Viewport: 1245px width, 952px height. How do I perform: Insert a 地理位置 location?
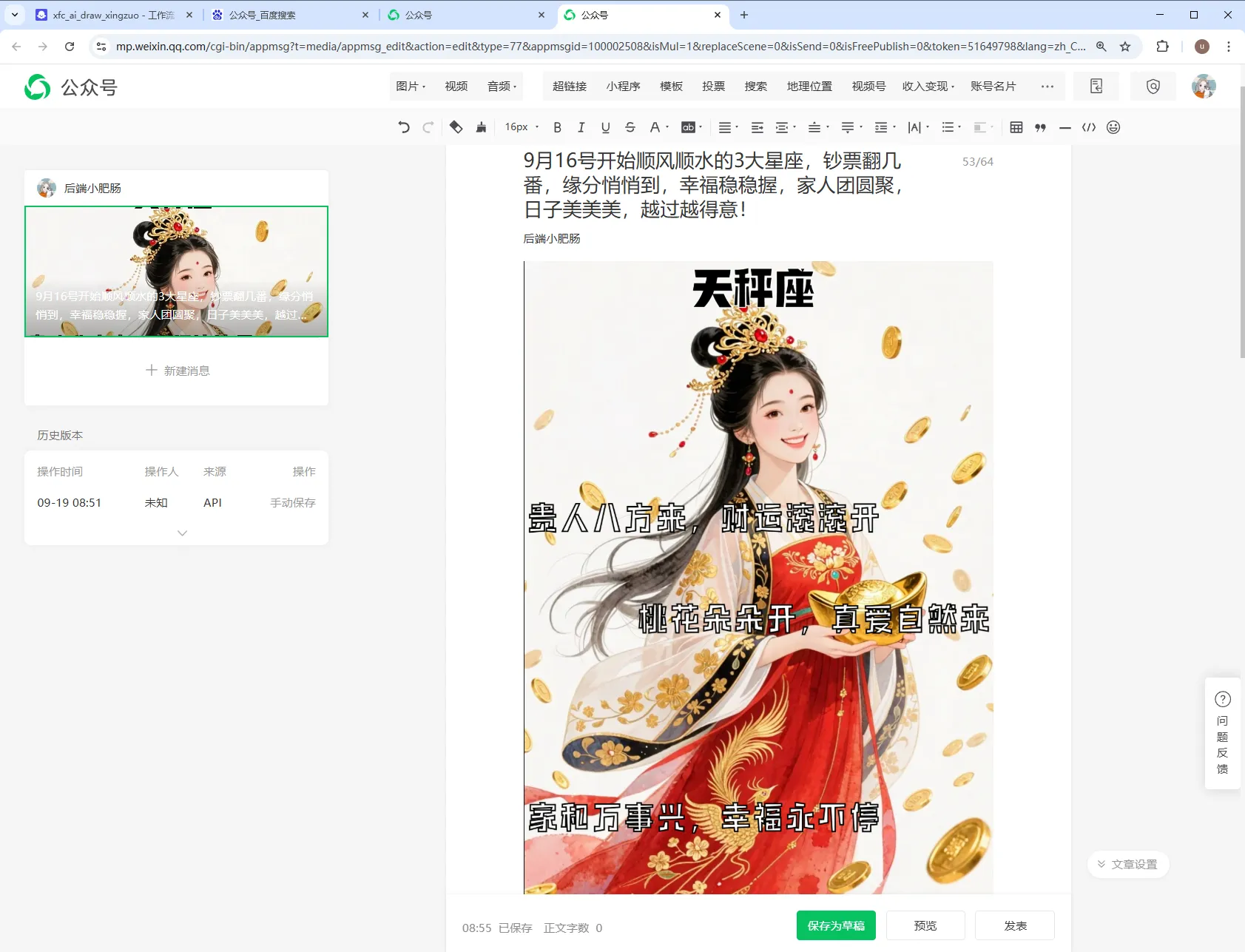pyautogui.click(x=810, y=87)
